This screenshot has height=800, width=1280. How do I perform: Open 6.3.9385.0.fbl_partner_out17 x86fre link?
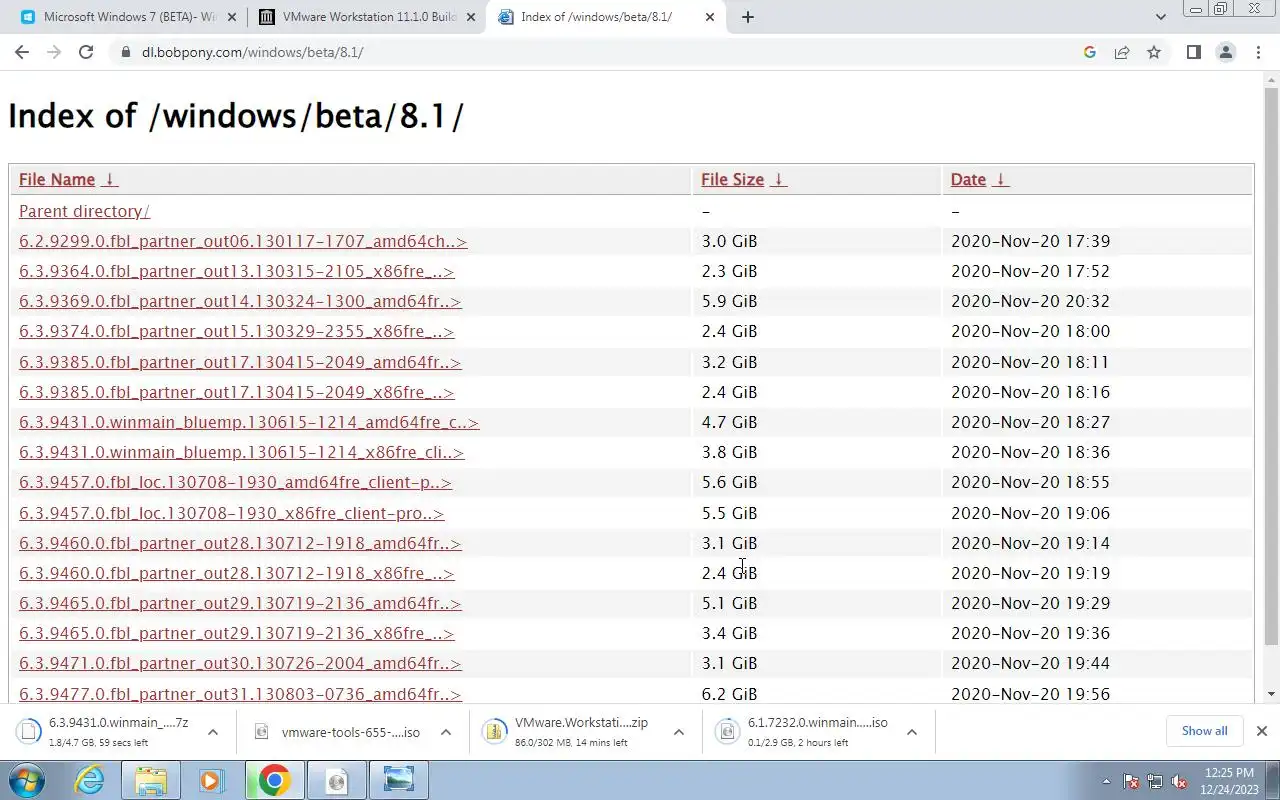coord(236,392)
